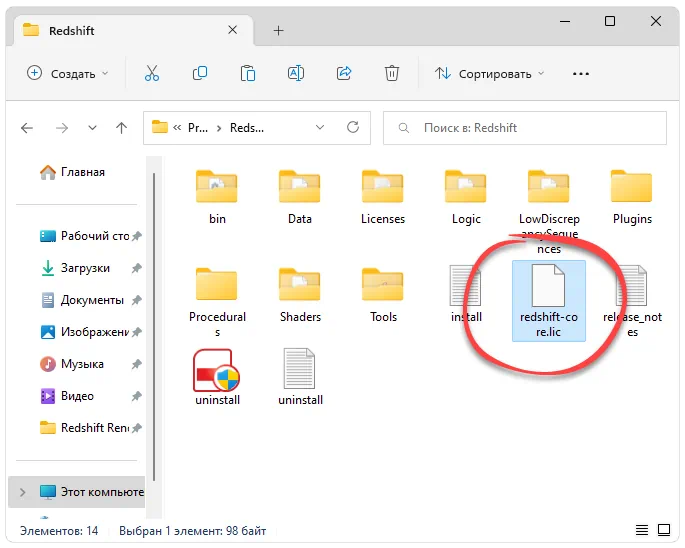Click the Share icon in toolbar
This screenshot has height=548, width=685.
pos(344,73)
